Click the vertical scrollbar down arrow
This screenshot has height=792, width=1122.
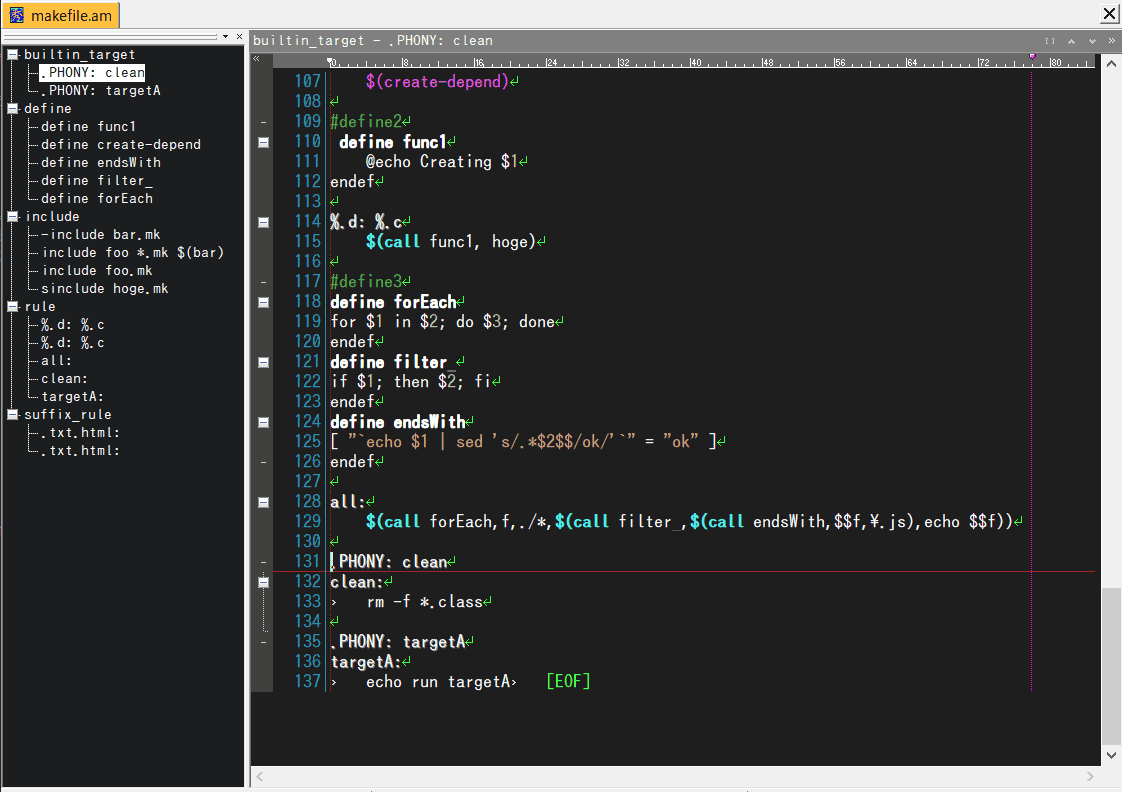pos(1111,755)
